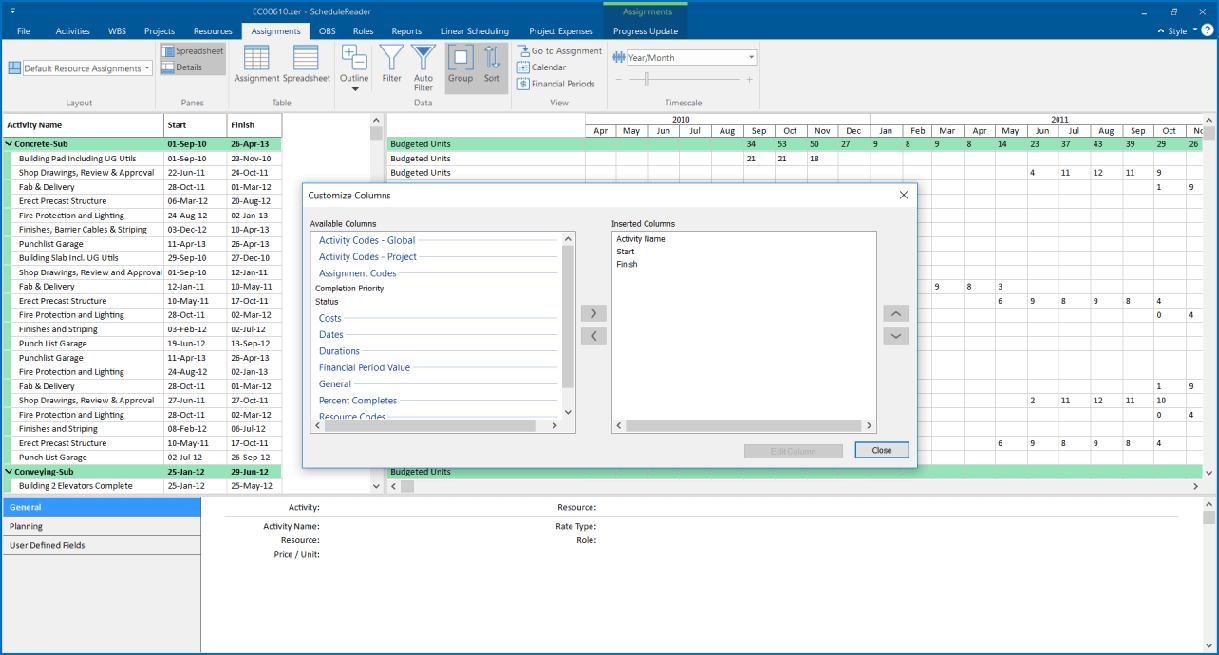Open the Resources ribbon tab
Screen dimensions: 1219x655
click(x=213, y=31)
